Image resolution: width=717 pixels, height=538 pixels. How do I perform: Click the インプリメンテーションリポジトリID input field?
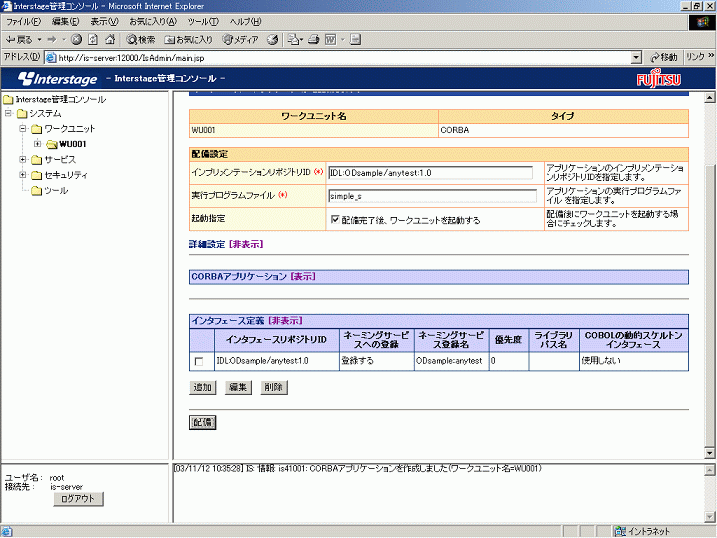[x=430, y=173]
